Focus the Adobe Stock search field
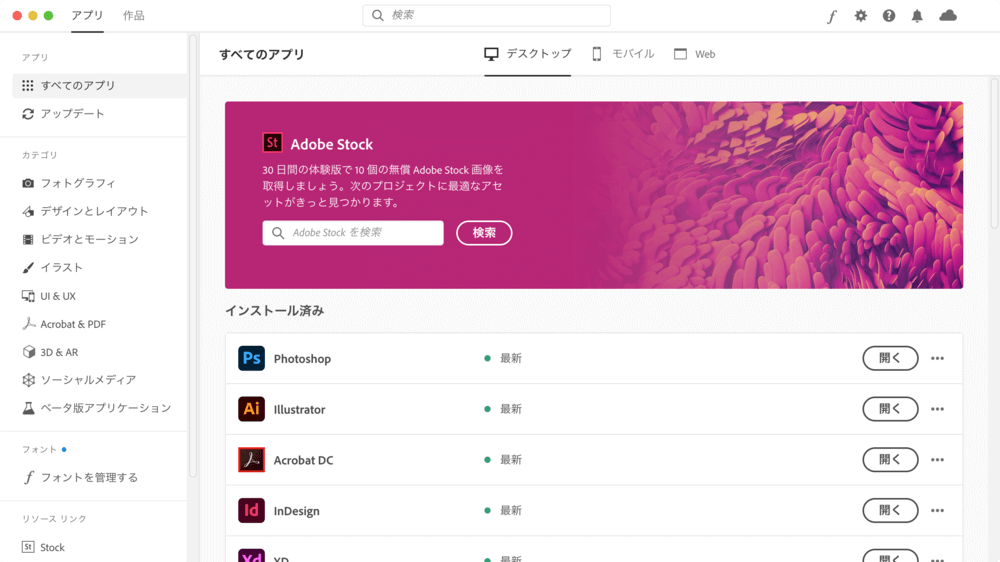 tap(353, 233)
